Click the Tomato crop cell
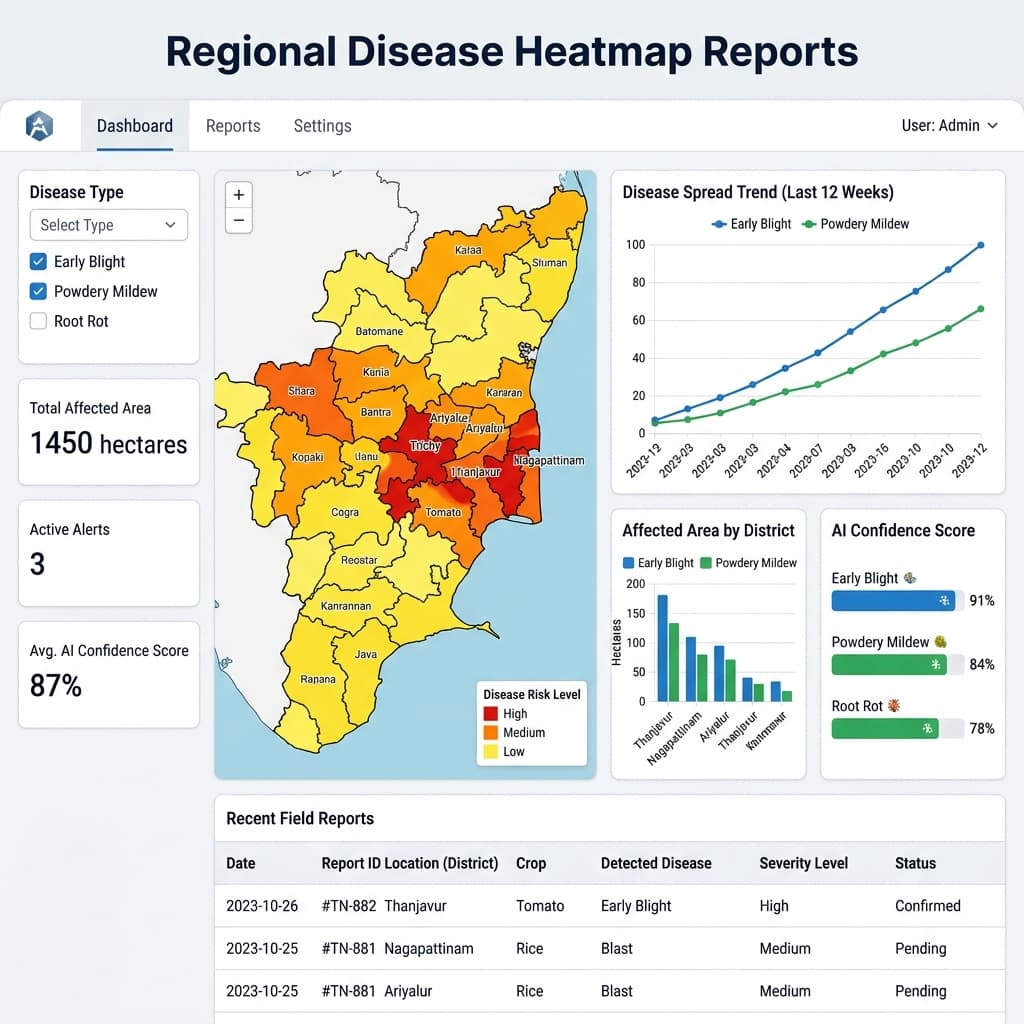1024x1024 pixels. [x=540, y=906]
